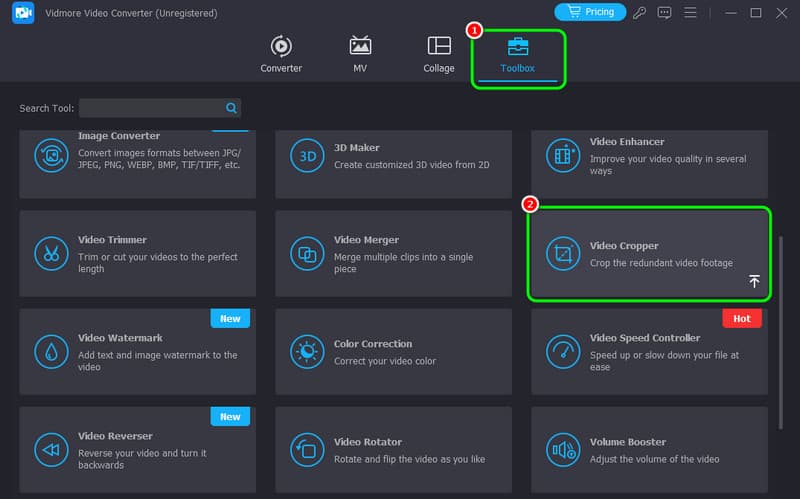Click the Search Tool input field
The height and width of the screenshot is (499, 800).
[x=150, y=108]
